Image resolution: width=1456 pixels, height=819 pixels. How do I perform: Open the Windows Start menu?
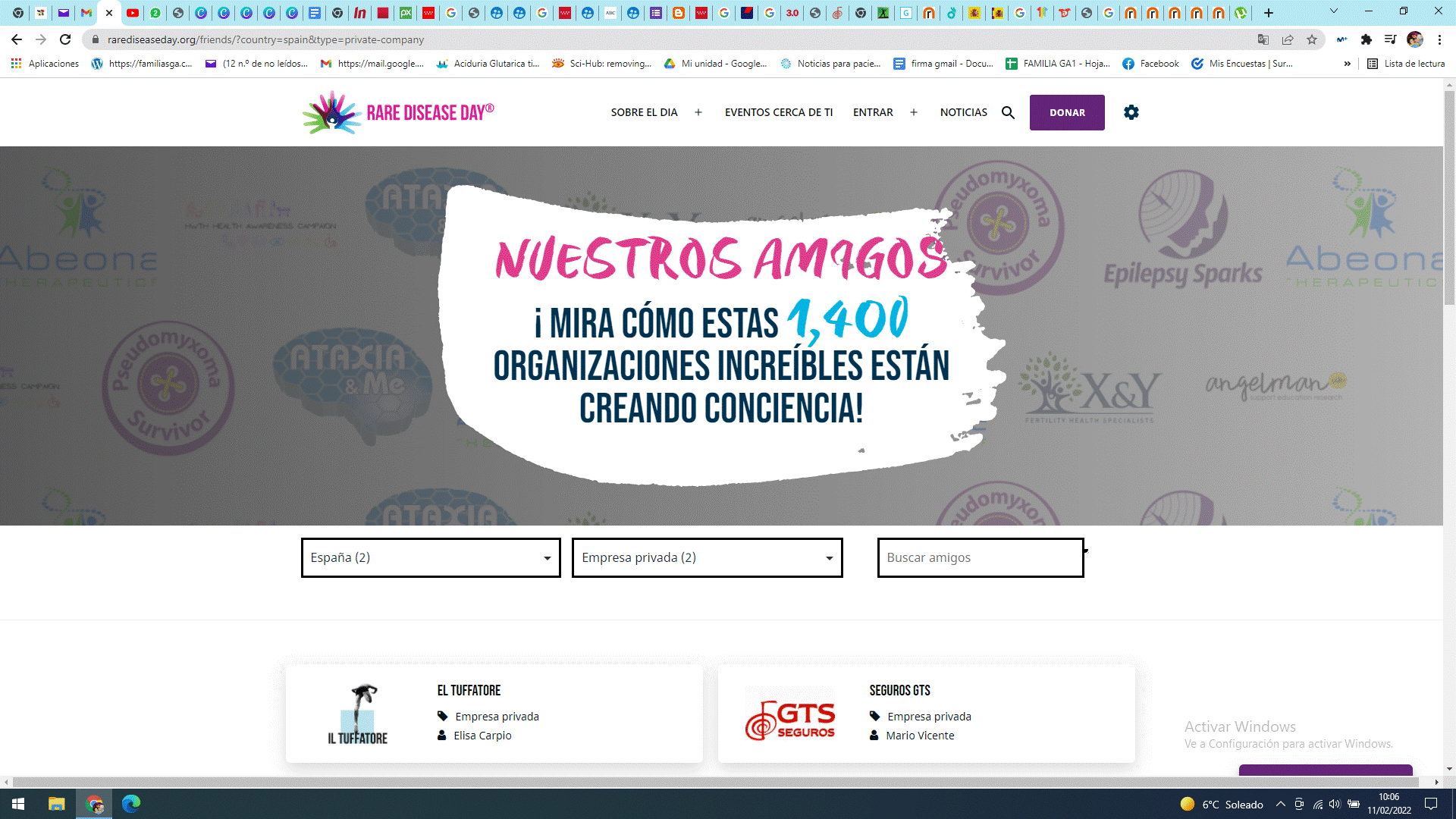(x=18, y=804)
